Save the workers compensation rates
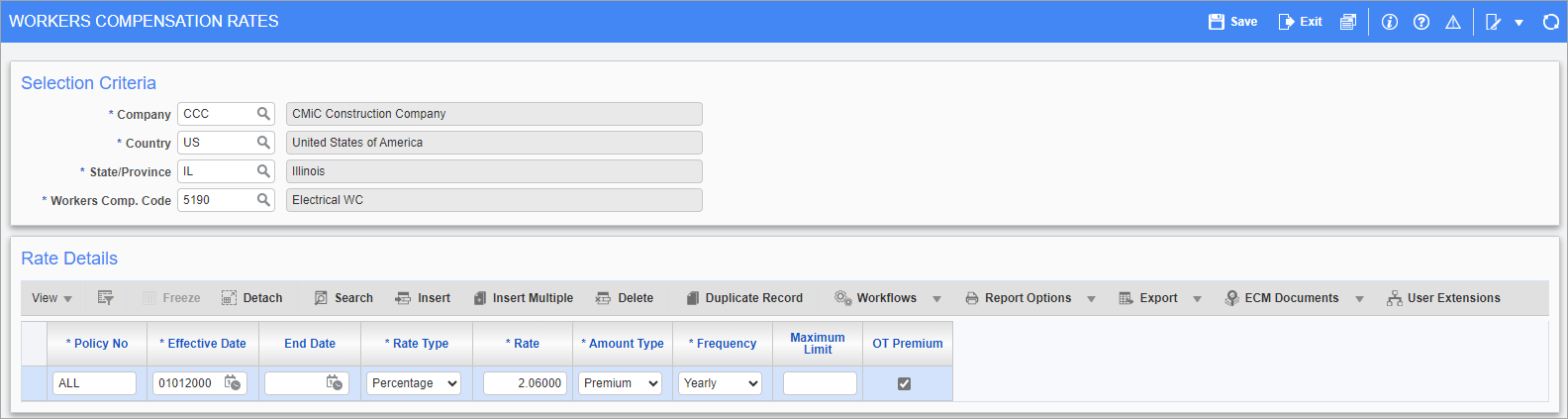The image size is (1568, 419). click(x=1233, y=22)
